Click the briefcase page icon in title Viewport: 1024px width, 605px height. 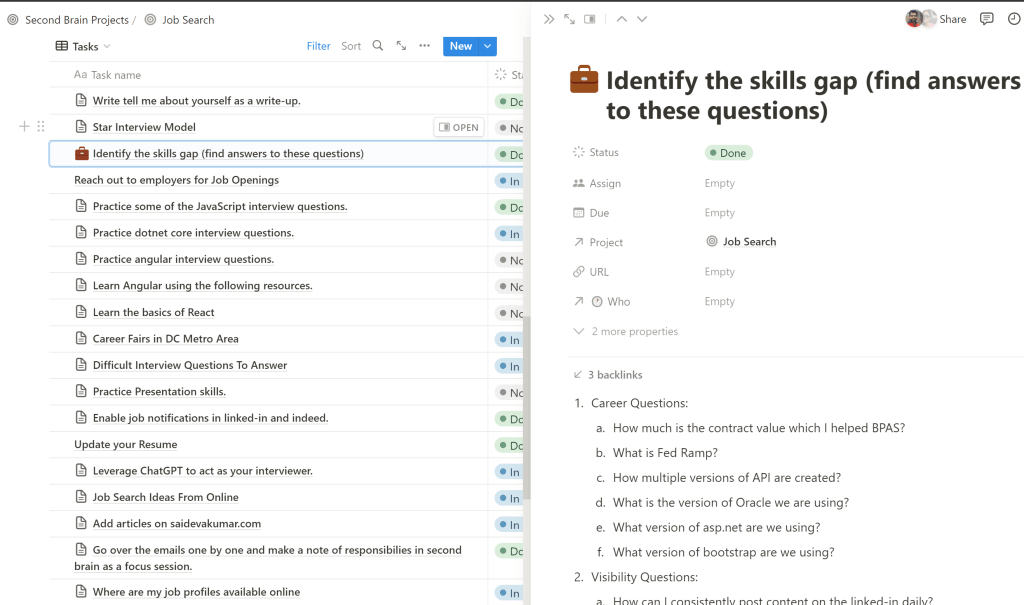coord(584,81)
